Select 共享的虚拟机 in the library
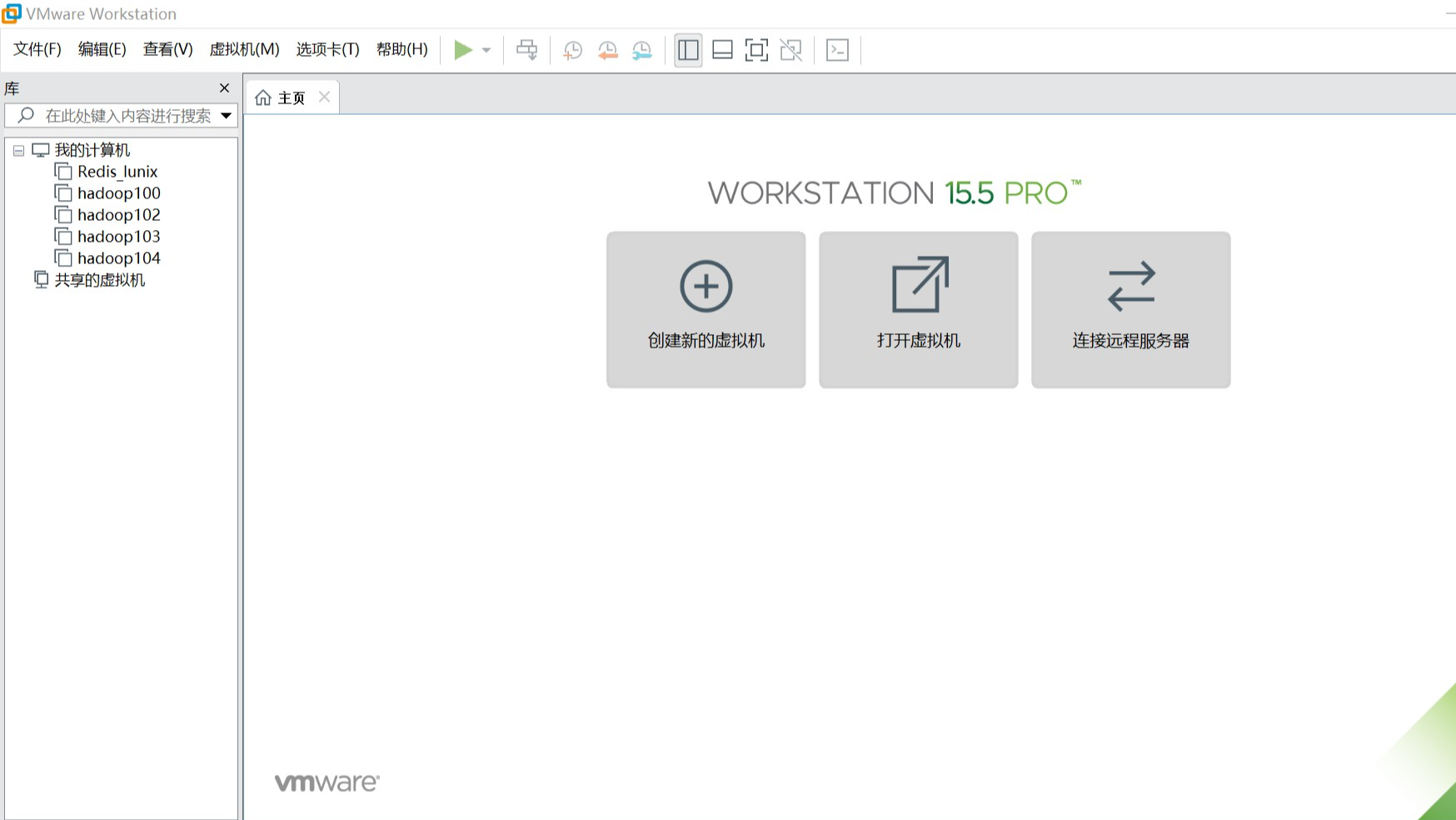Image resolution: width=1456 pixels, height=820 pixels. (x=99, y=280)
